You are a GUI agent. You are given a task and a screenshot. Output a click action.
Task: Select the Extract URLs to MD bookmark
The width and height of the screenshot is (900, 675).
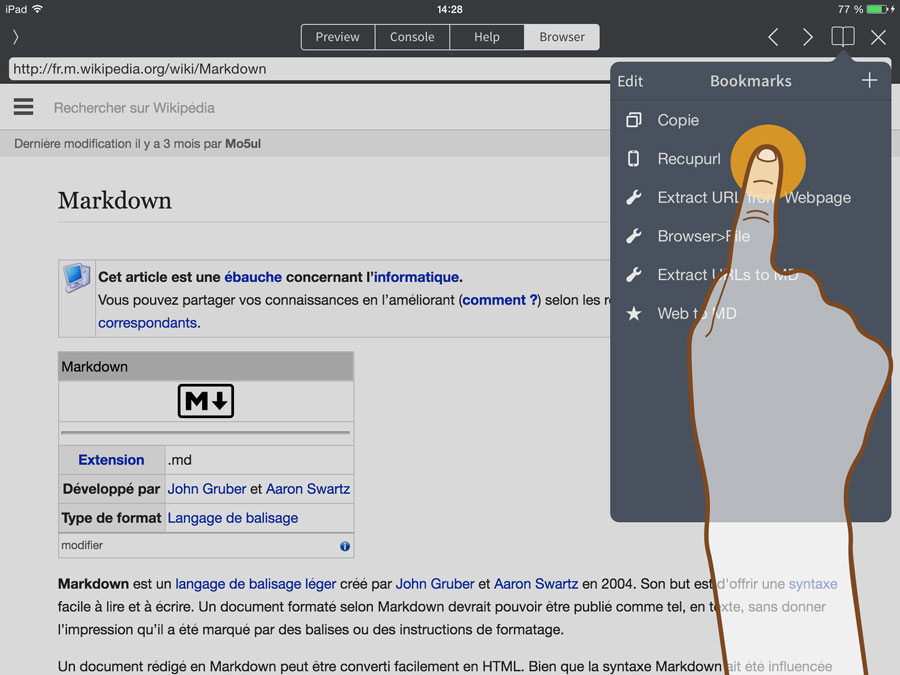(751, 275)
